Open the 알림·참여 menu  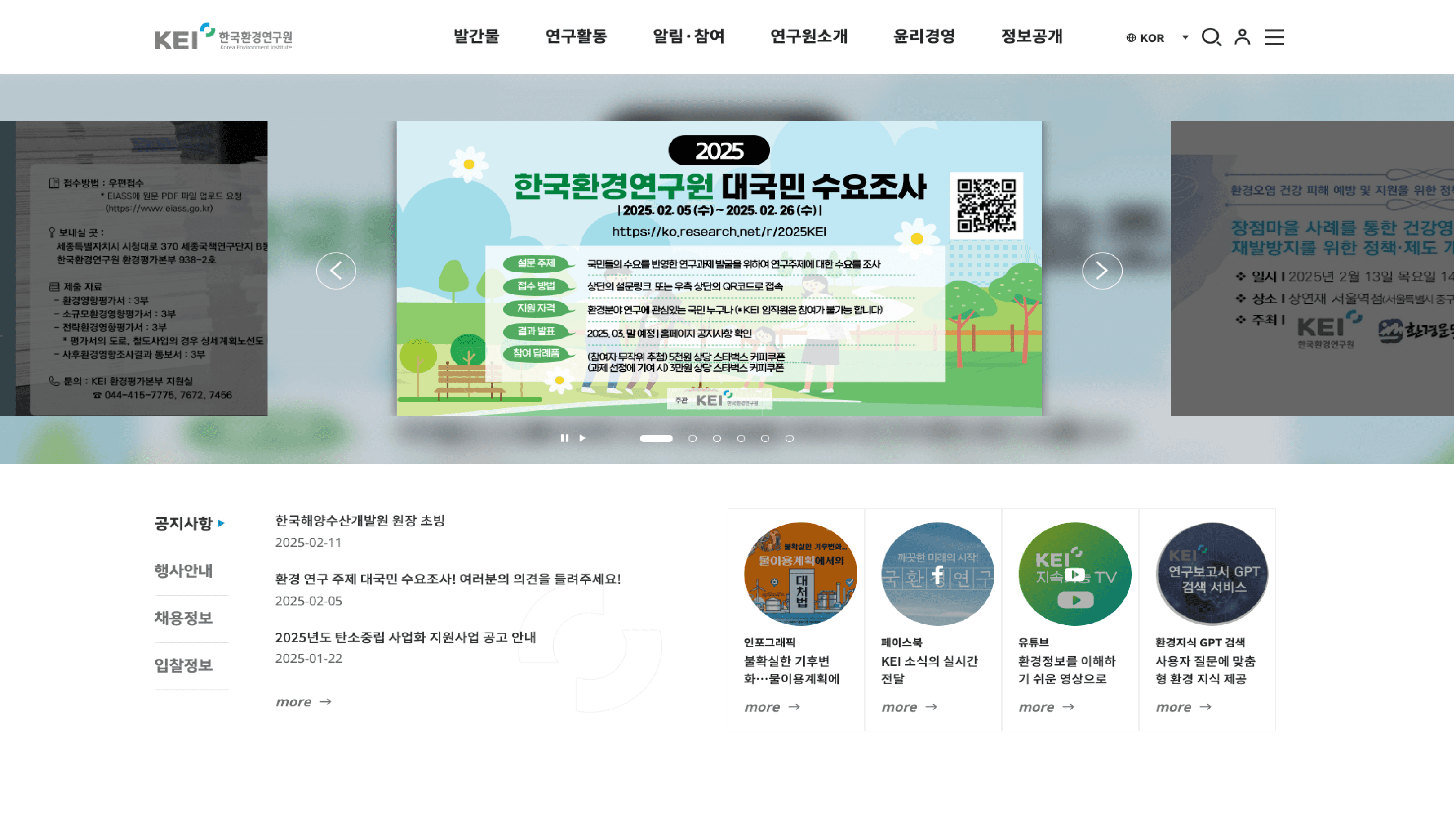pyautogui.click(x=688, y=37)
